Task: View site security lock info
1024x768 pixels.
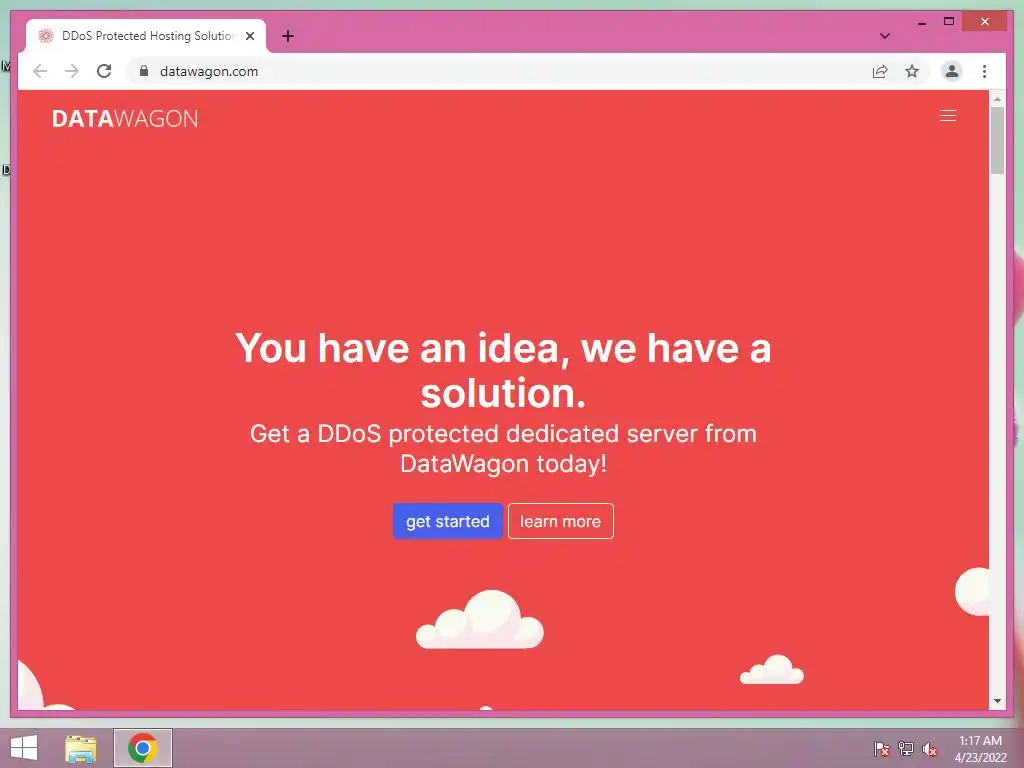Action: click(x=144, y=71)
